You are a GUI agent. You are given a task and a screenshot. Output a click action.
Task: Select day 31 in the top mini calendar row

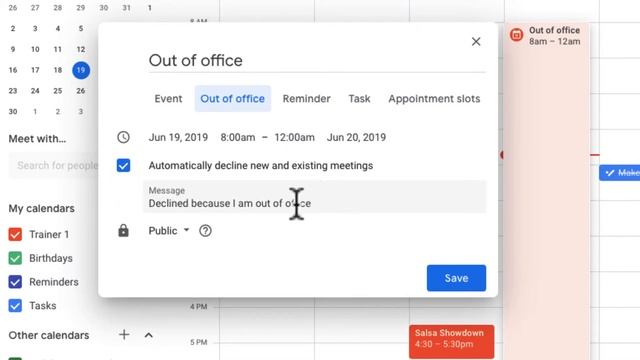click(127, 8)
